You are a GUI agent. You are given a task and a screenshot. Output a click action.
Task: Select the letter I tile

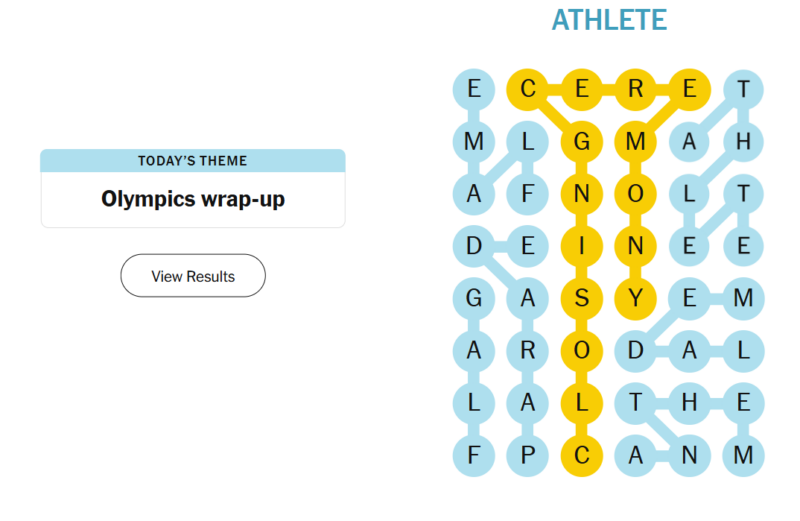tap(581, 245)
